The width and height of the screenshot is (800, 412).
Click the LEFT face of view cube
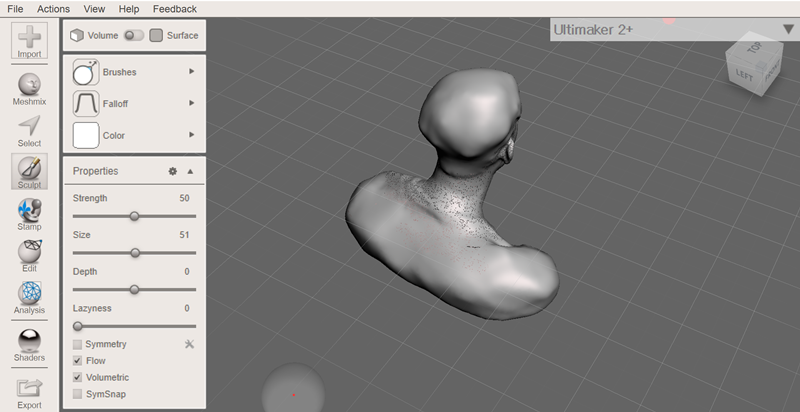(744, 75)
